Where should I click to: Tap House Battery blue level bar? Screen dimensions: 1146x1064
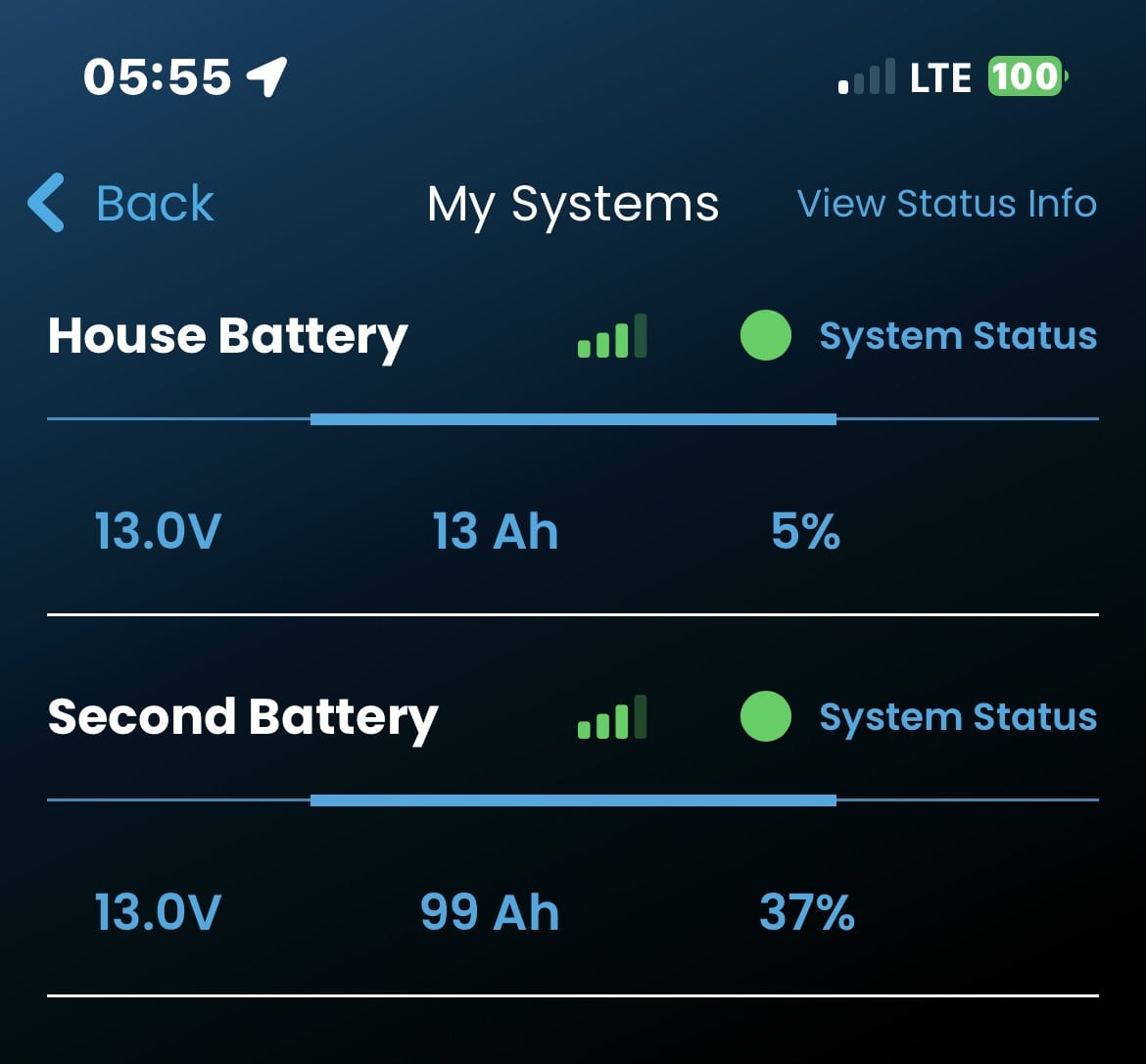573,419
